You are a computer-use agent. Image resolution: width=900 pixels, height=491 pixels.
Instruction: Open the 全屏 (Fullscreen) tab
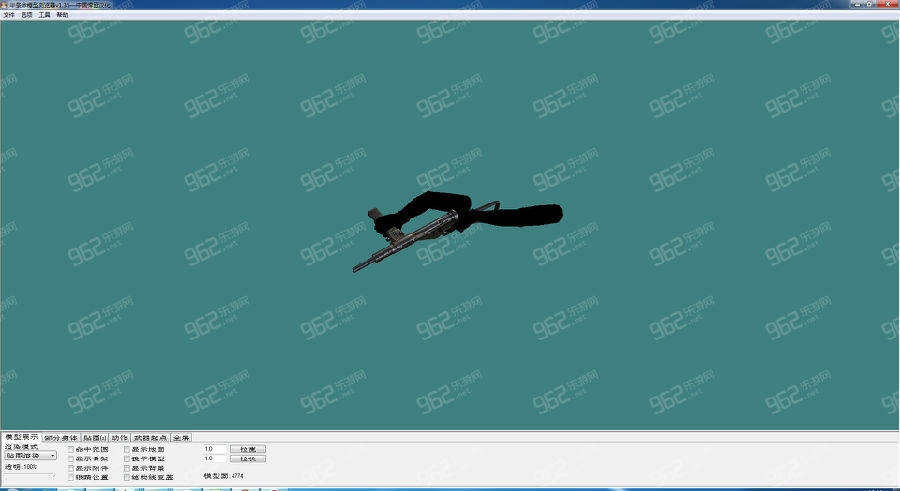click(x=181, y=438)
